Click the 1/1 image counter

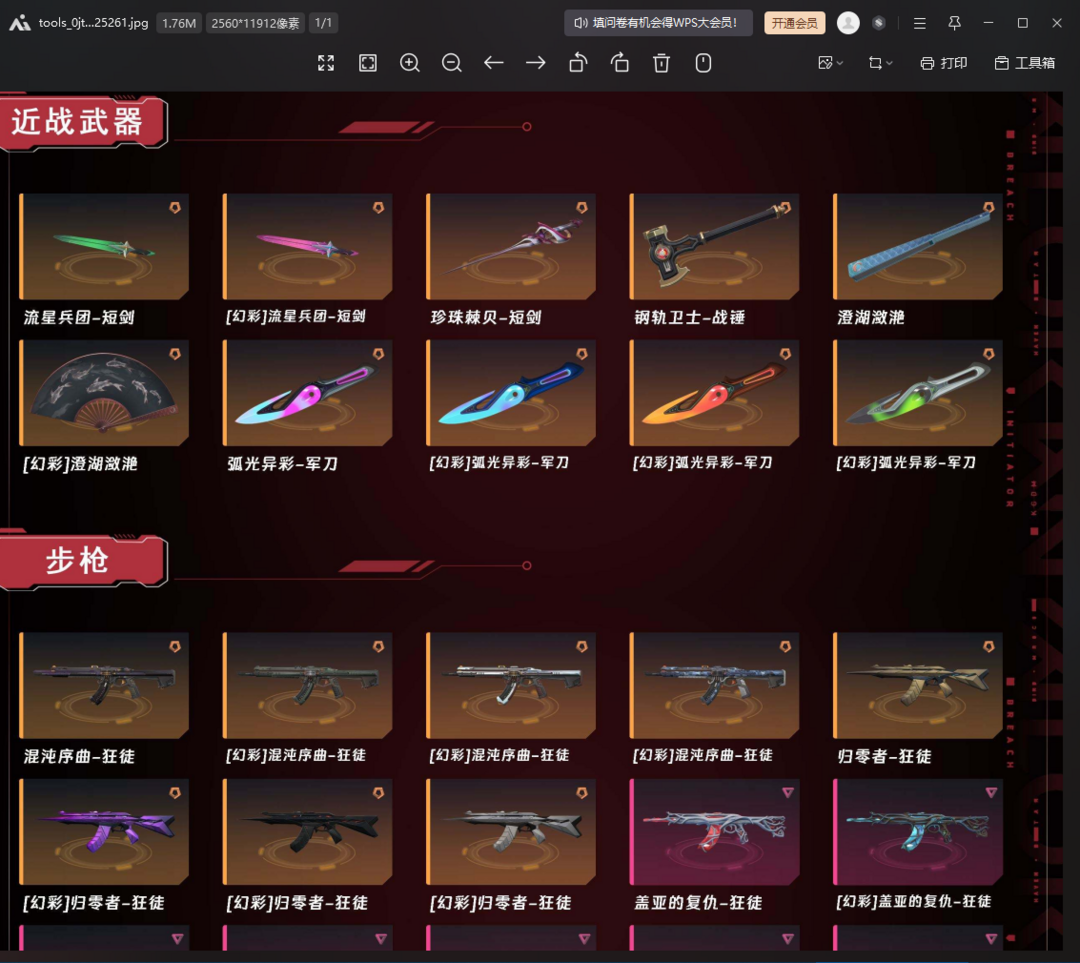[x=323, y=23]
